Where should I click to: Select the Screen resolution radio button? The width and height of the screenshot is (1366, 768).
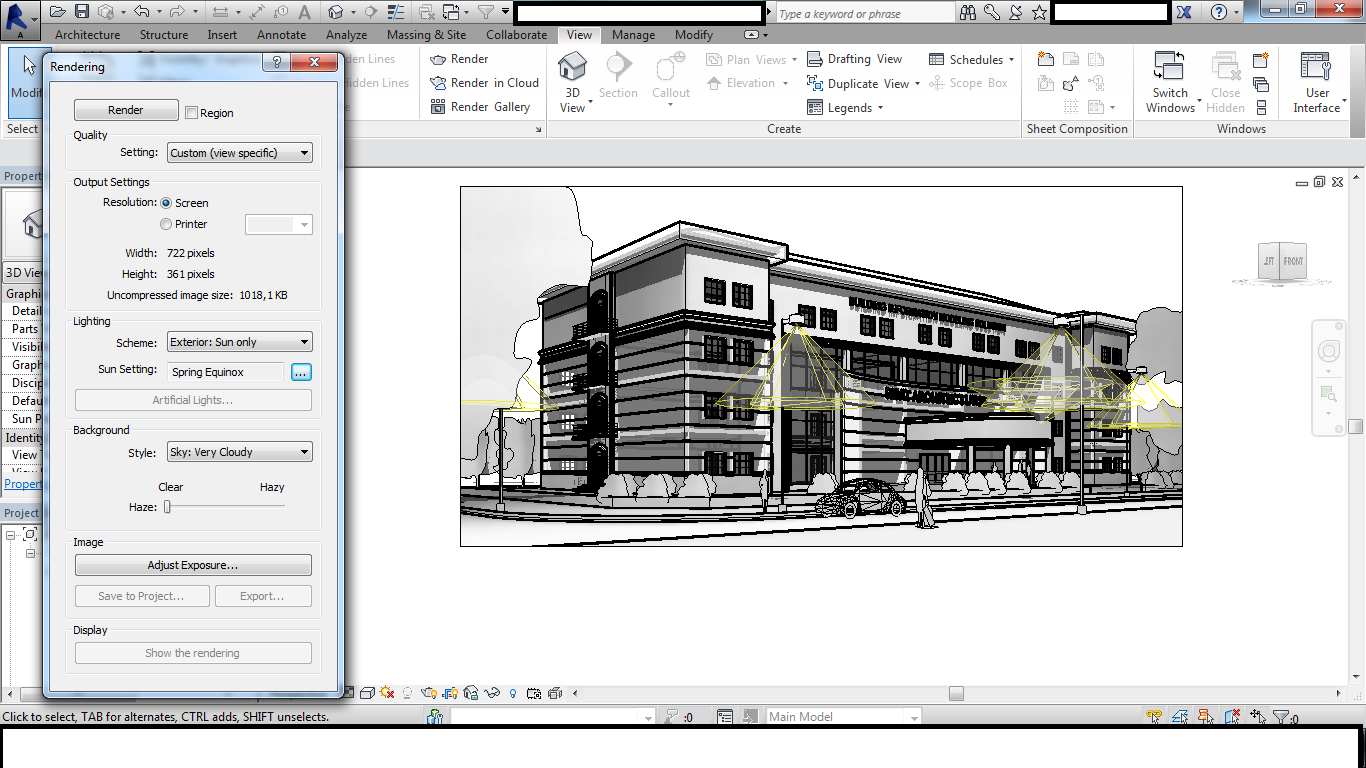(166, 203)
